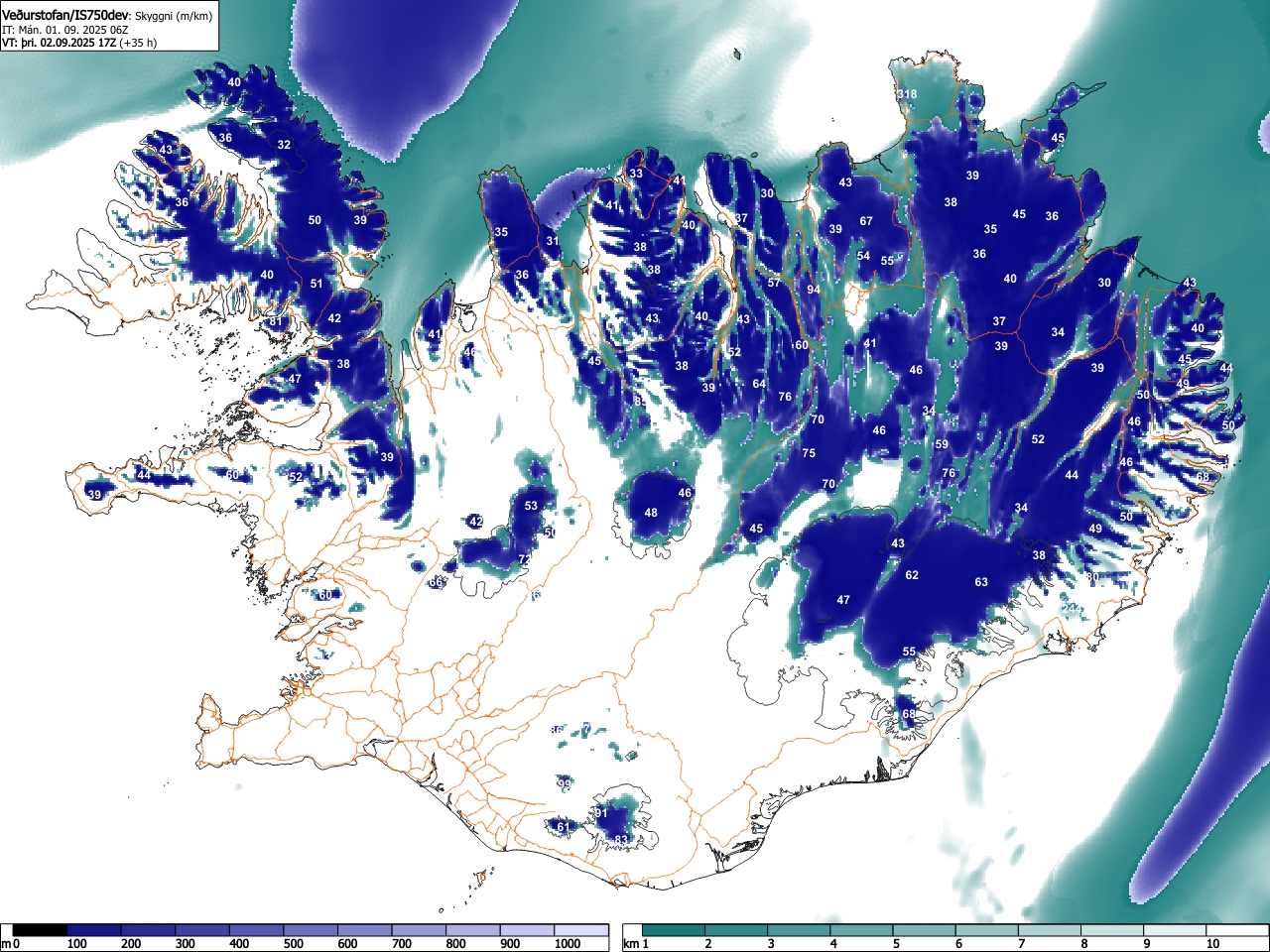This screenshot has height=952, width=1270.
Task: Select the map value 66 west of Langjökull
Action: 436,583
